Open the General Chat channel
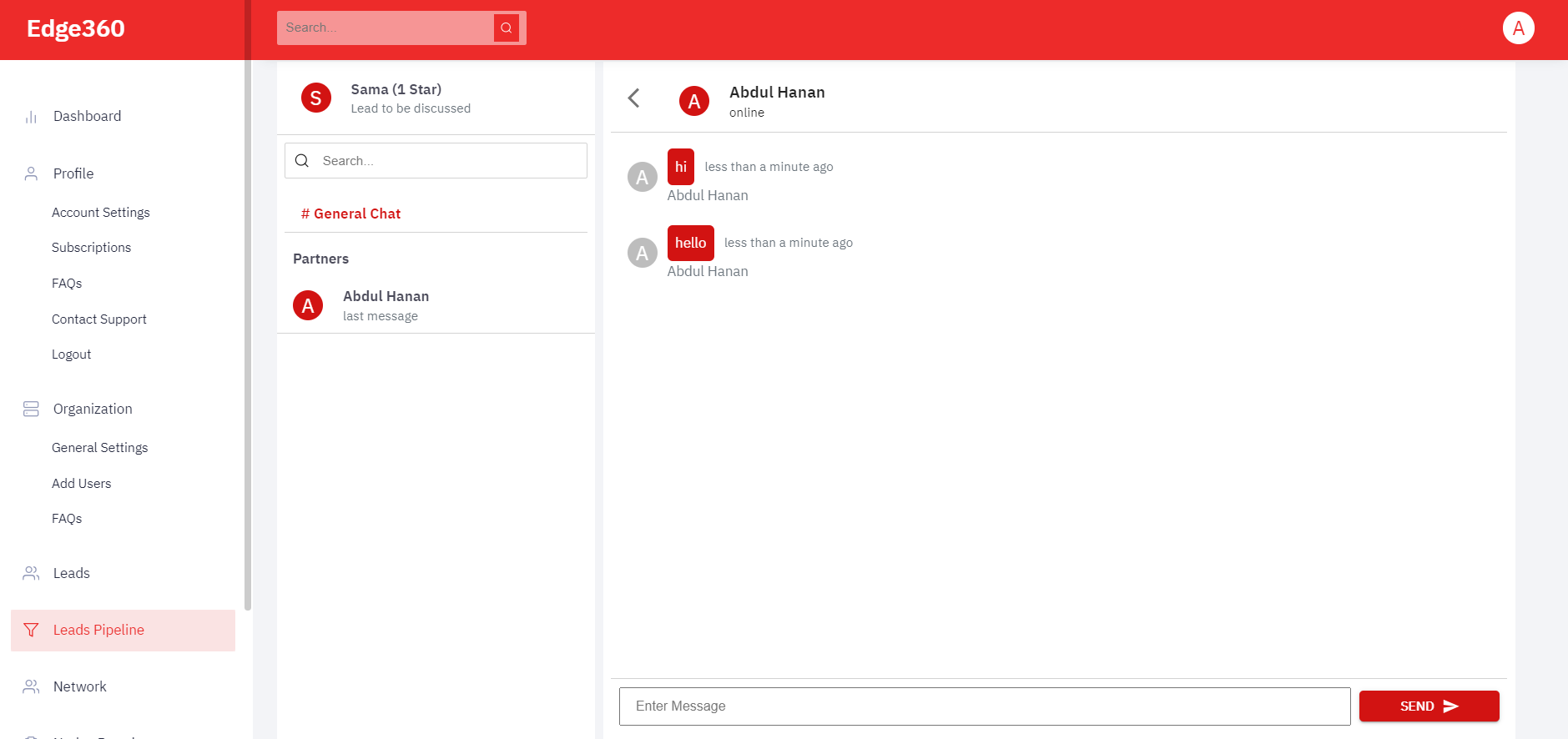This screenshot has width=1568, height=739. (351, 214)
